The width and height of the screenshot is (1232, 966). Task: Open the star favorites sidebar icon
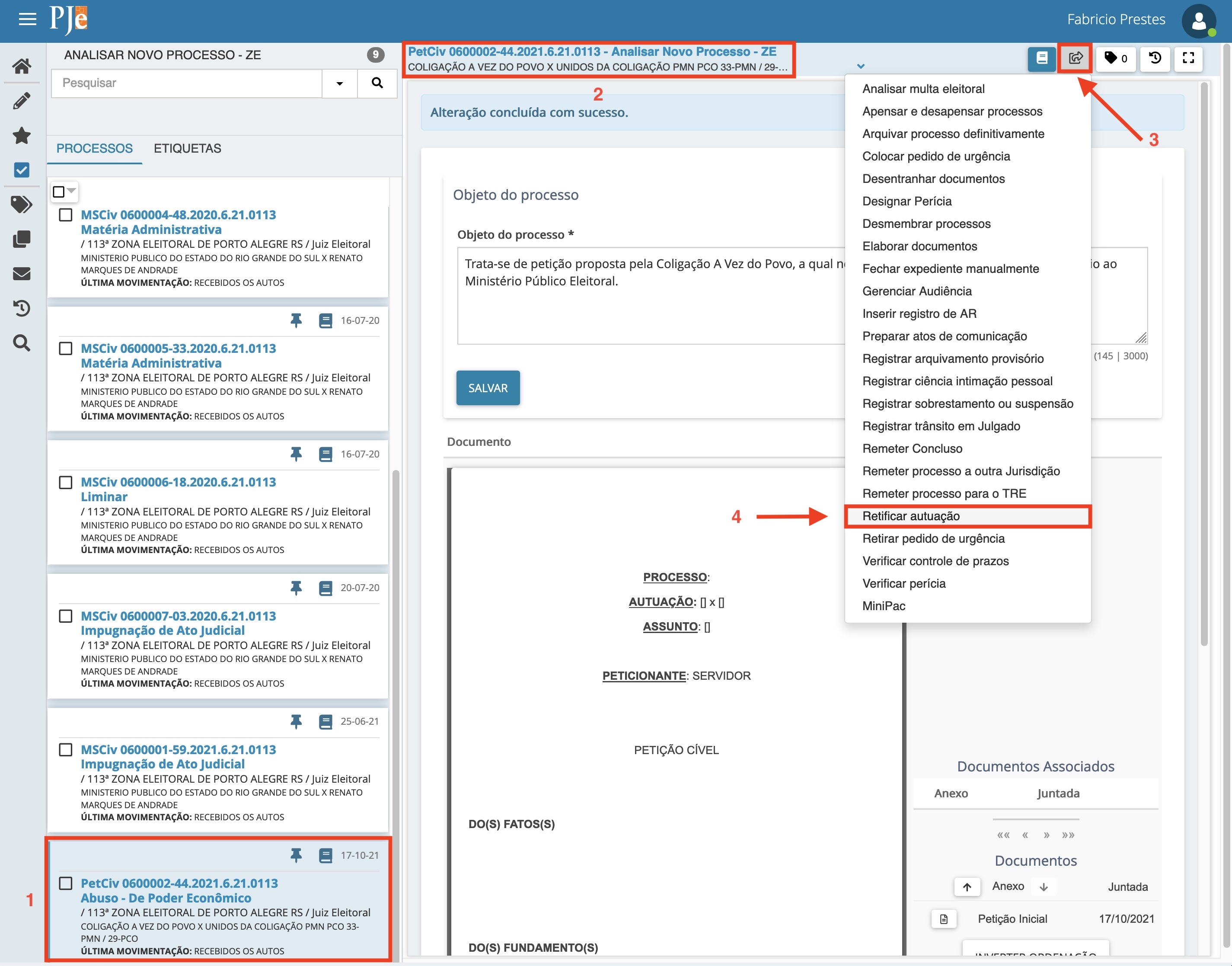click(x=22, y=136)
